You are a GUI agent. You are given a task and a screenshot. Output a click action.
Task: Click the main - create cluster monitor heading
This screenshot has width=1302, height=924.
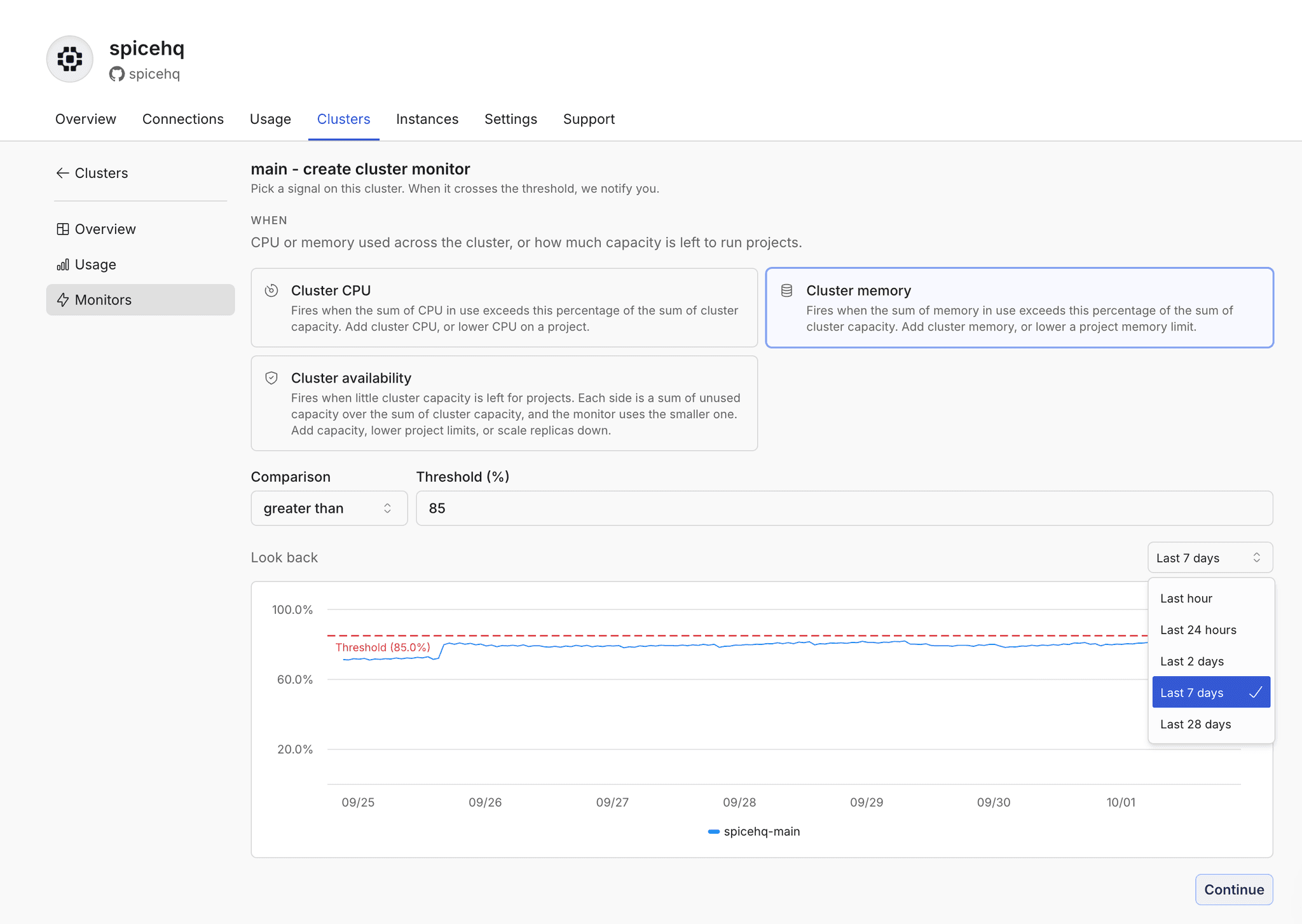[x=360, y=169]
